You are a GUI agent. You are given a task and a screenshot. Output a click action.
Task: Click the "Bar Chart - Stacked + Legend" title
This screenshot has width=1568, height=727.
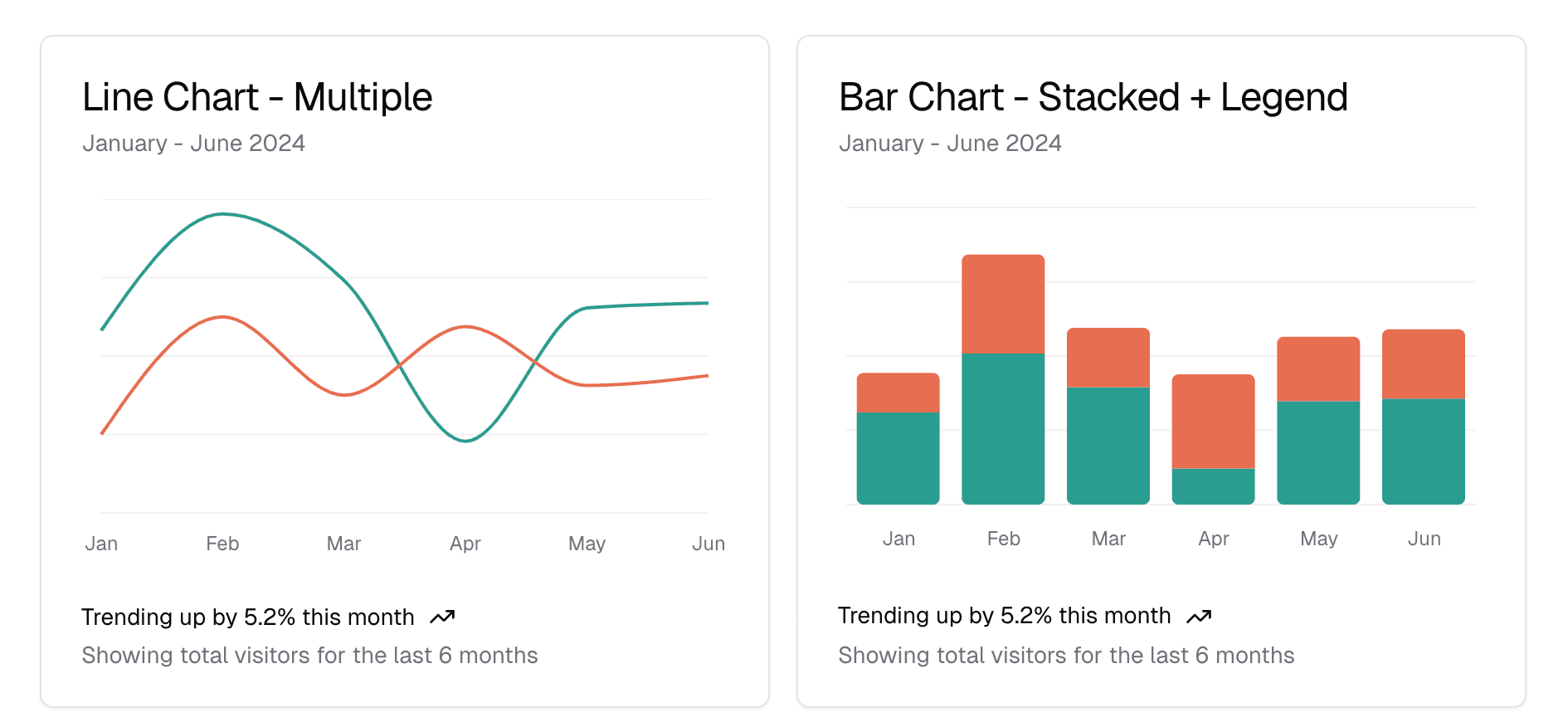tap(1093, 97)
